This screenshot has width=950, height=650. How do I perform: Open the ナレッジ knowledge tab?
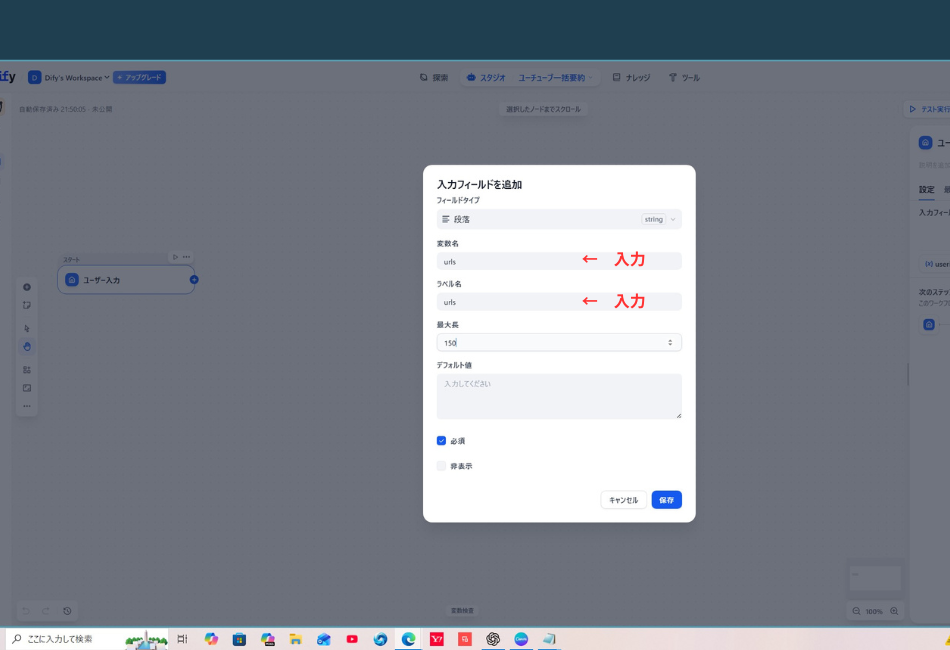coord(631,78)
